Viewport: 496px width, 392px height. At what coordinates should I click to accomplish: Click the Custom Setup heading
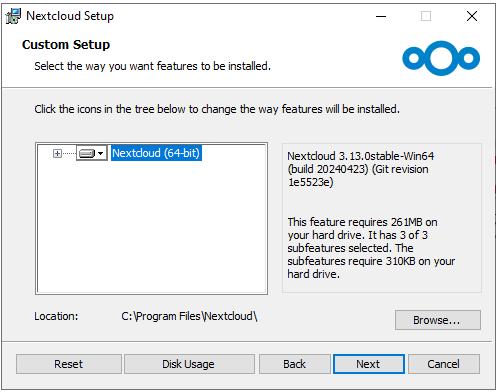click(x=66, y=45)
